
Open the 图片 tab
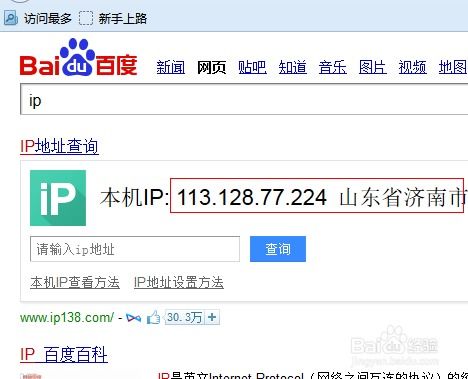pos(373,67)
